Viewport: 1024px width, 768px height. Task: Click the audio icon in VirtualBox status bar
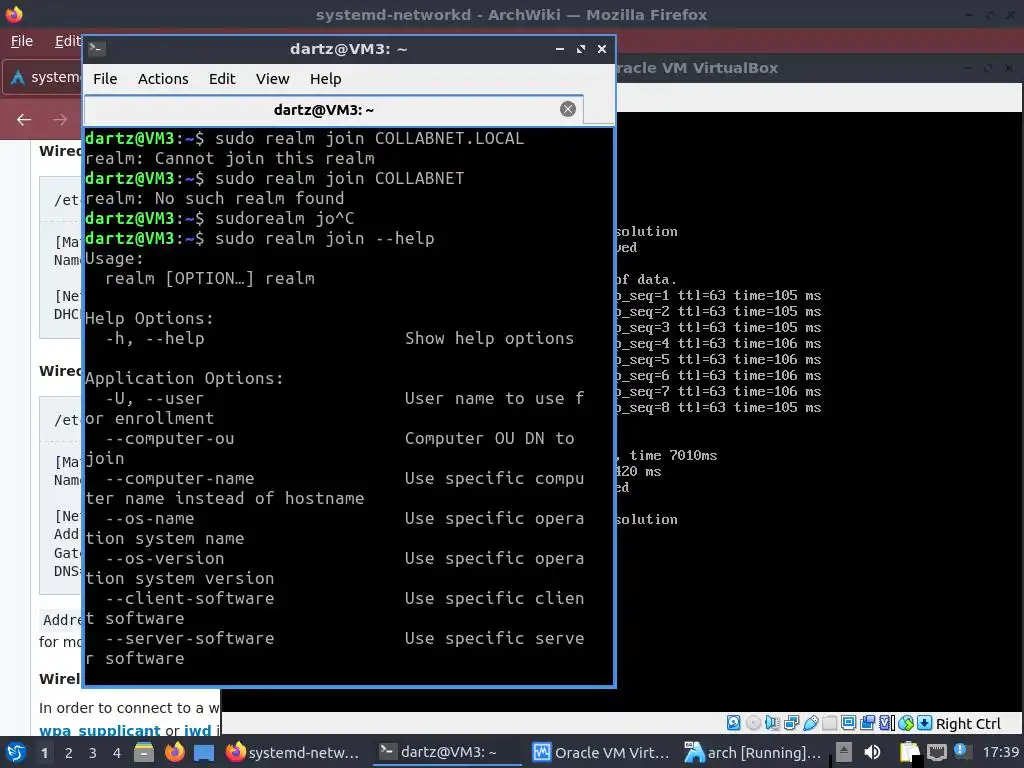pyautogui.click(x=772, y=723)
